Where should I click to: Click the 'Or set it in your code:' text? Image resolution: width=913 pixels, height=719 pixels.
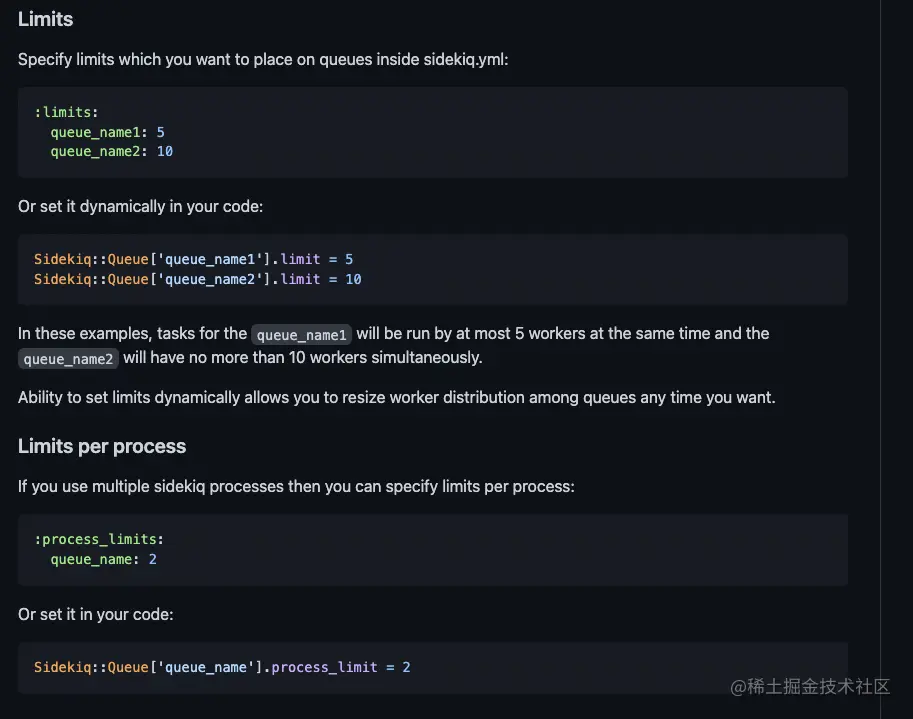coord(95,614)
